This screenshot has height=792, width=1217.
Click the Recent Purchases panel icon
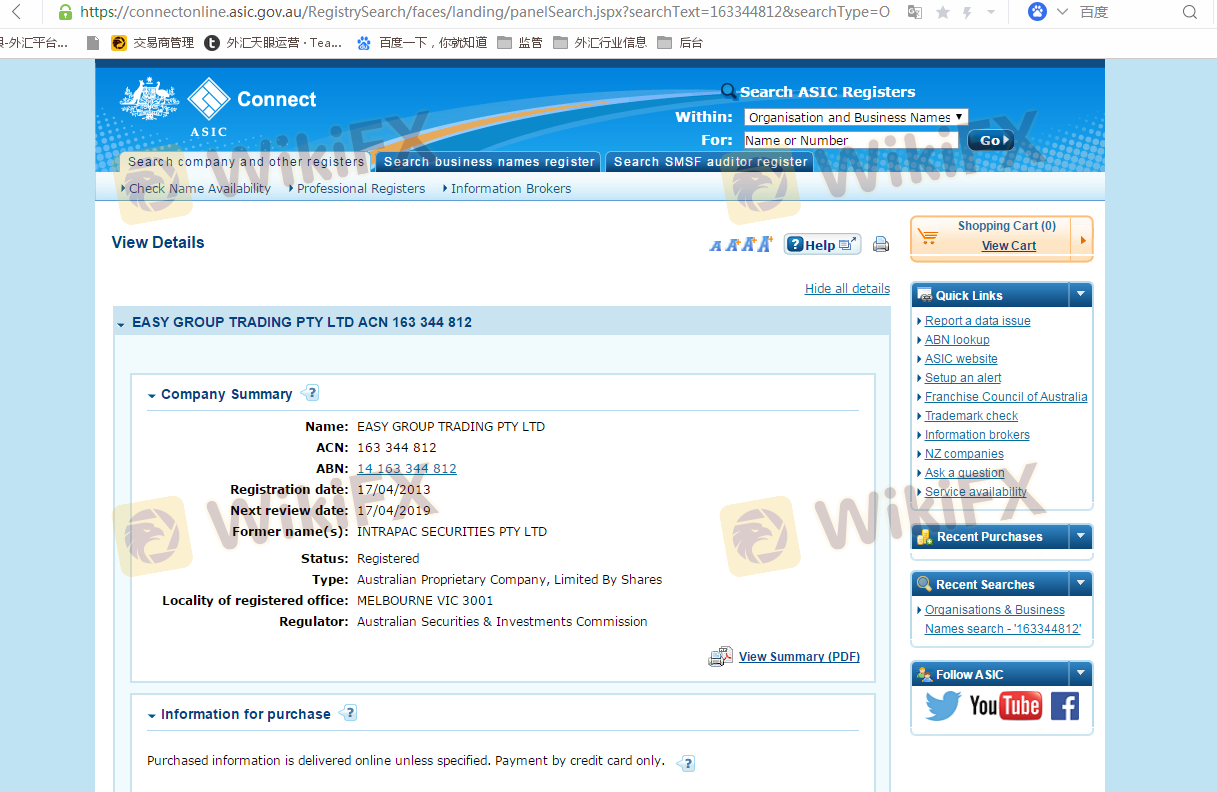[x=925, y=537]
